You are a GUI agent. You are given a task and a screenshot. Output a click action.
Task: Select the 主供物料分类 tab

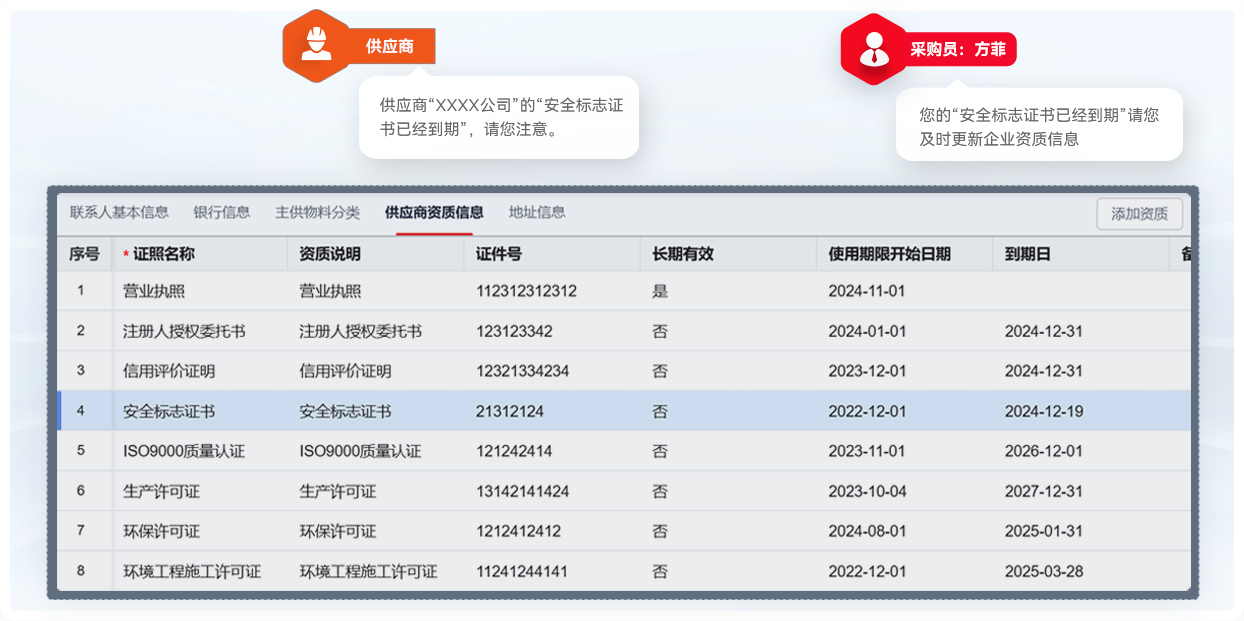click(x=317, y=212)
